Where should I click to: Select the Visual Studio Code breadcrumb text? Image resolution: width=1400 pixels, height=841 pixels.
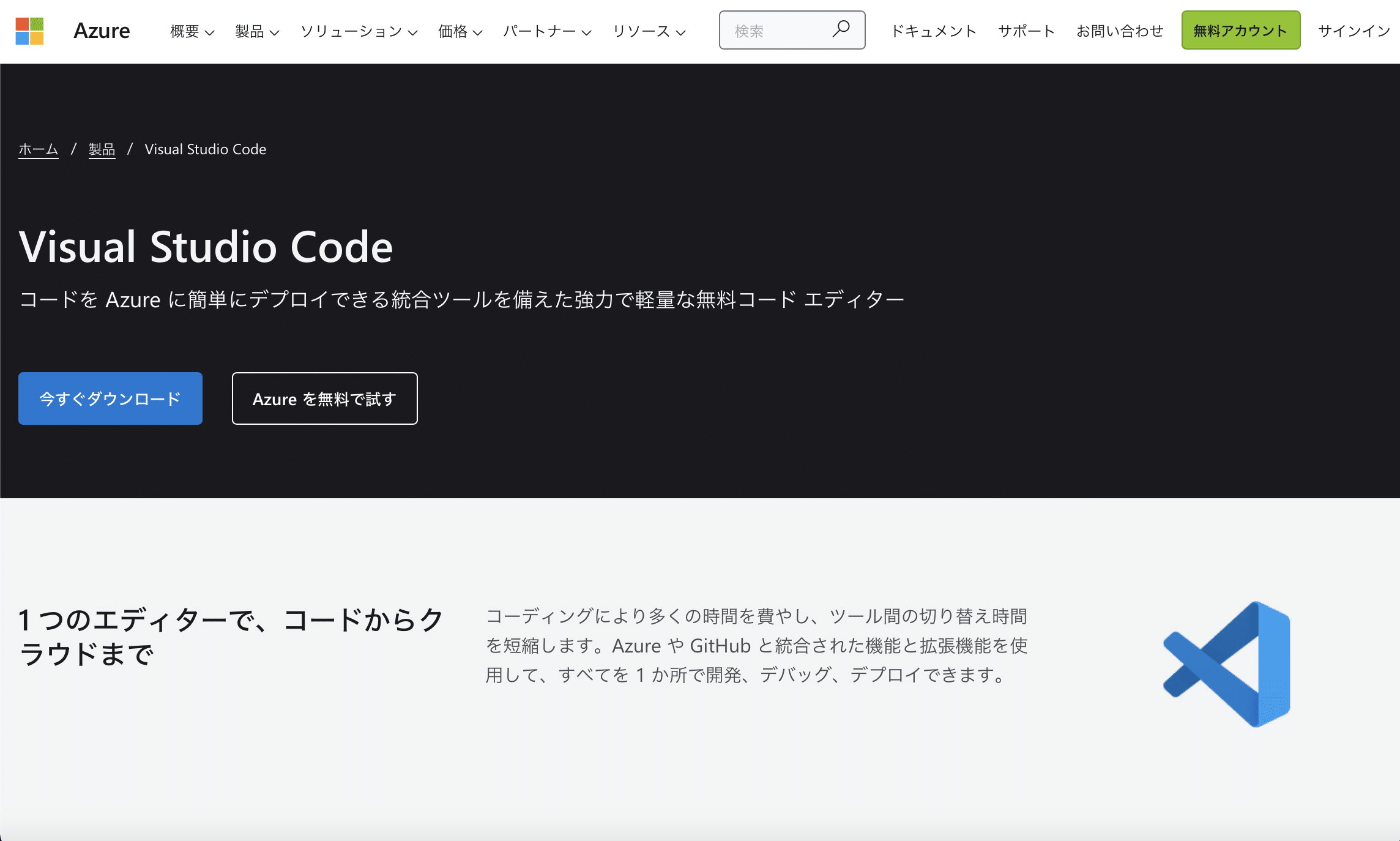pos(206,149)
